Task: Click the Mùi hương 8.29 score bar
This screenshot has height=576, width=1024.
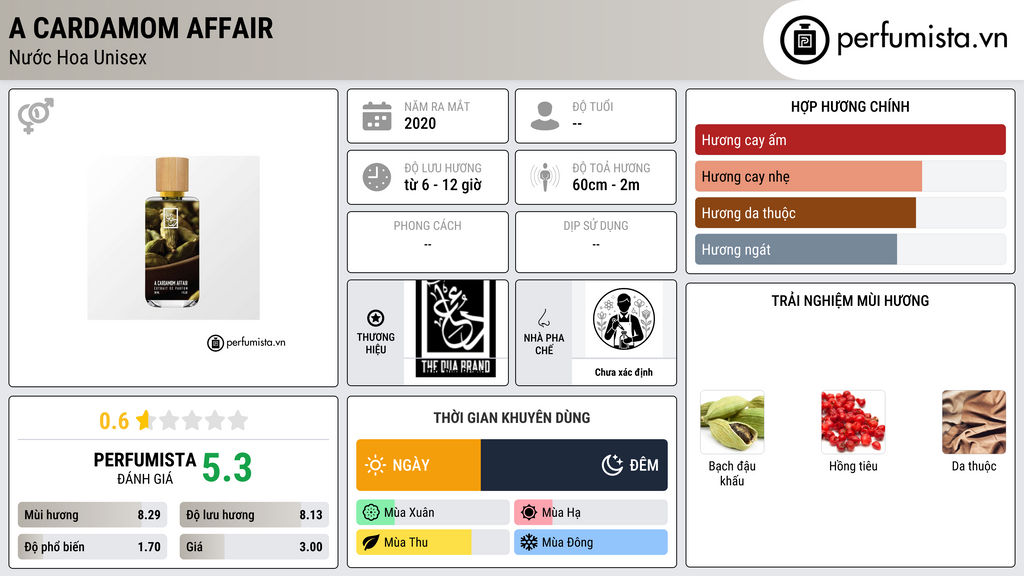Action: (92, 515)
